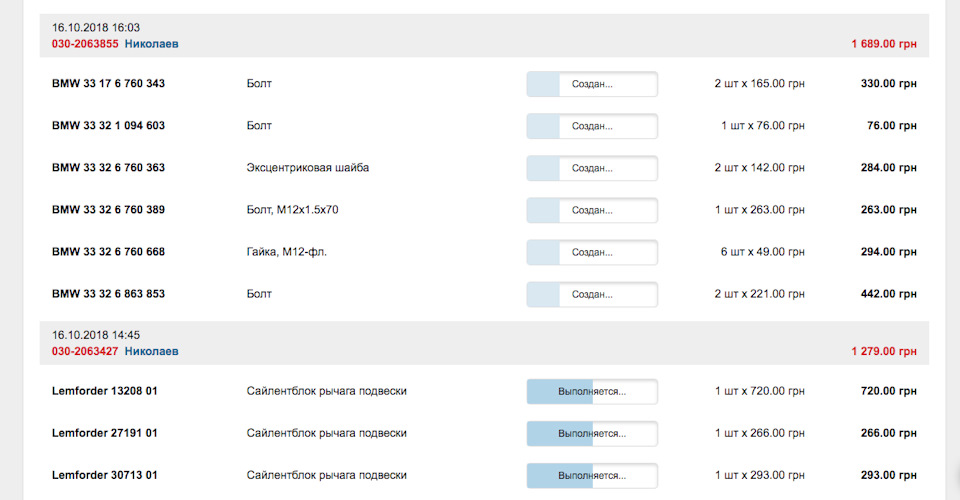Click Николаев link in second order header

152,352
